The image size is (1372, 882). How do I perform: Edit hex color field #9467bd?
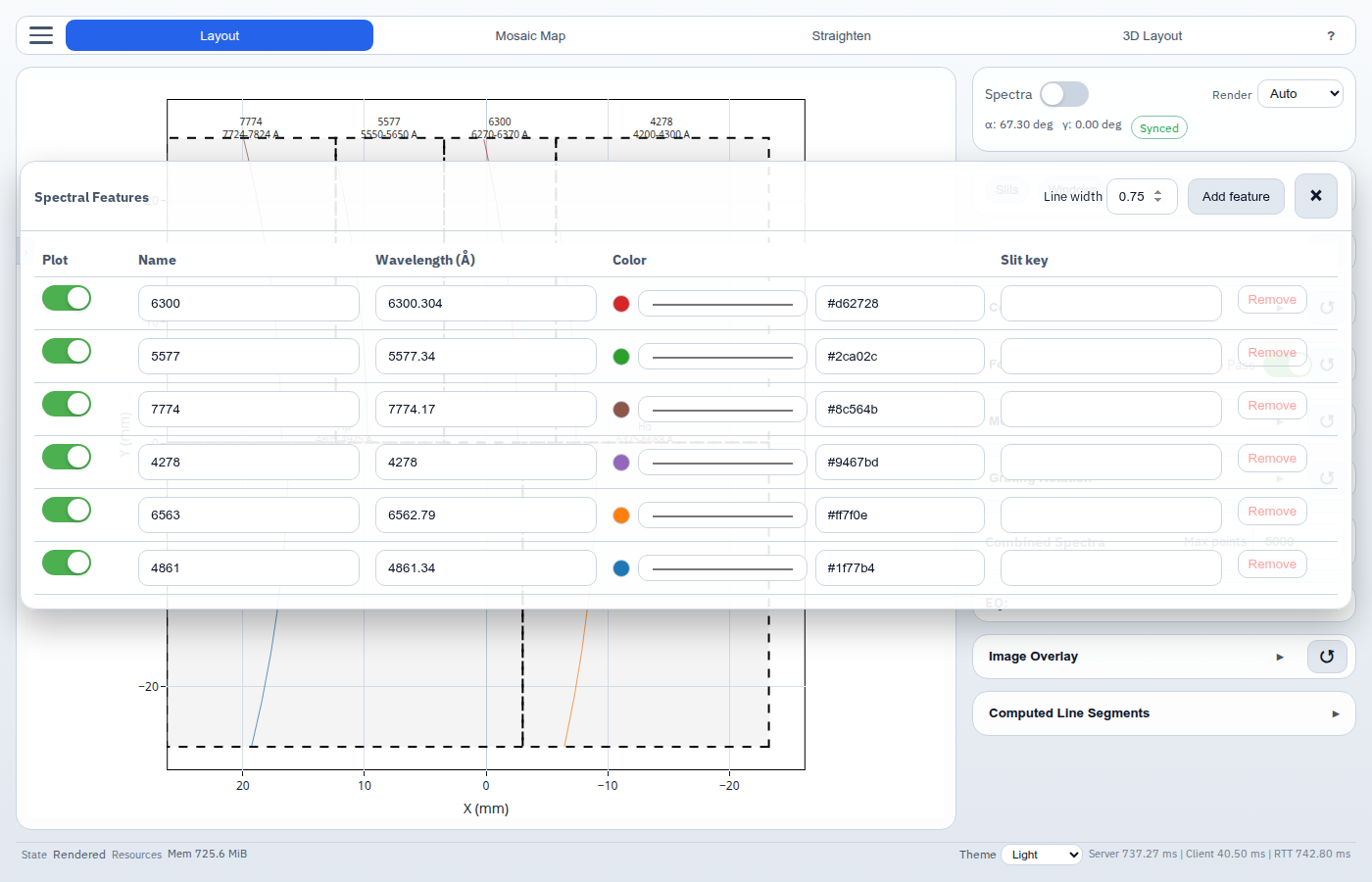900,463
